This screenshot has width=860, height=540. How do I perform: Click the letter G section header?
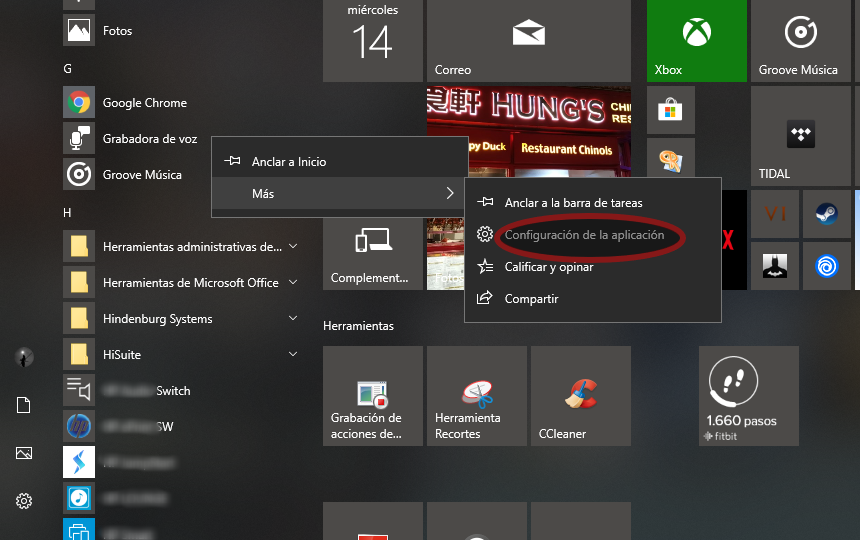click(67, 69)
